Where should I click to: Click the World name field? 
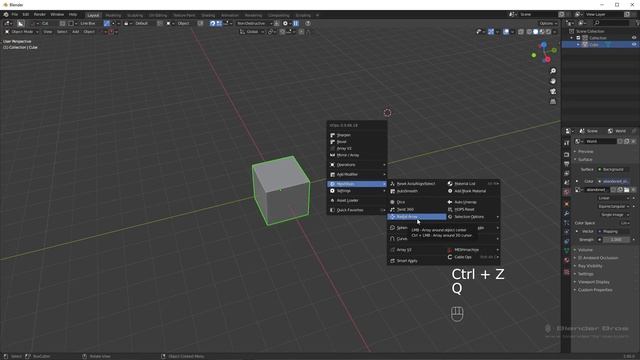tap(601, 141)
